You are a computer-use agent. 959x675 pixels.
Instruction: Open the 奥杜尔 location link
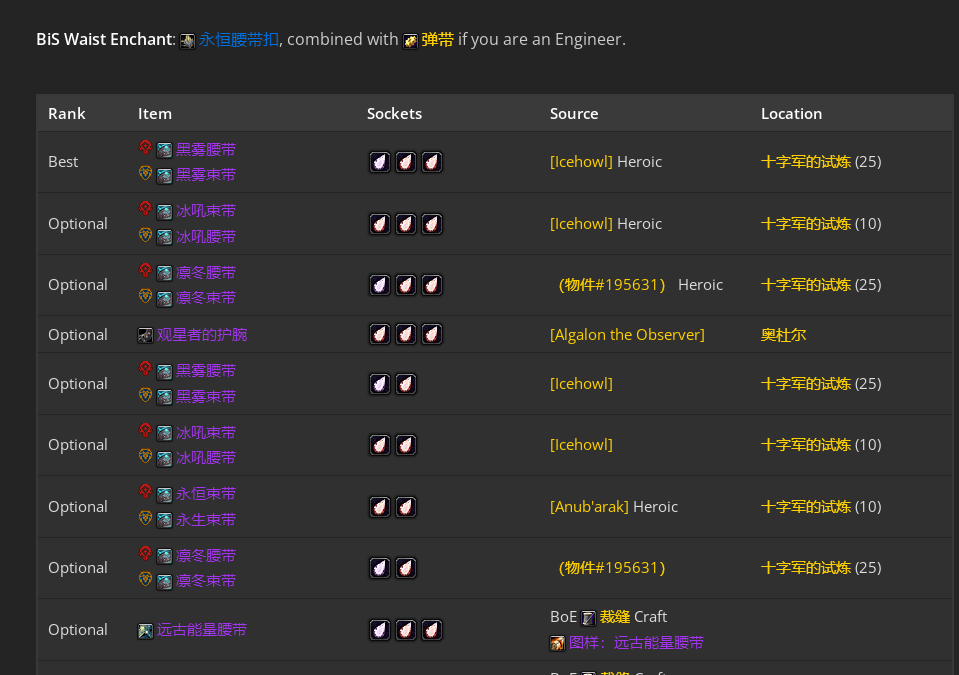[783, 335]
